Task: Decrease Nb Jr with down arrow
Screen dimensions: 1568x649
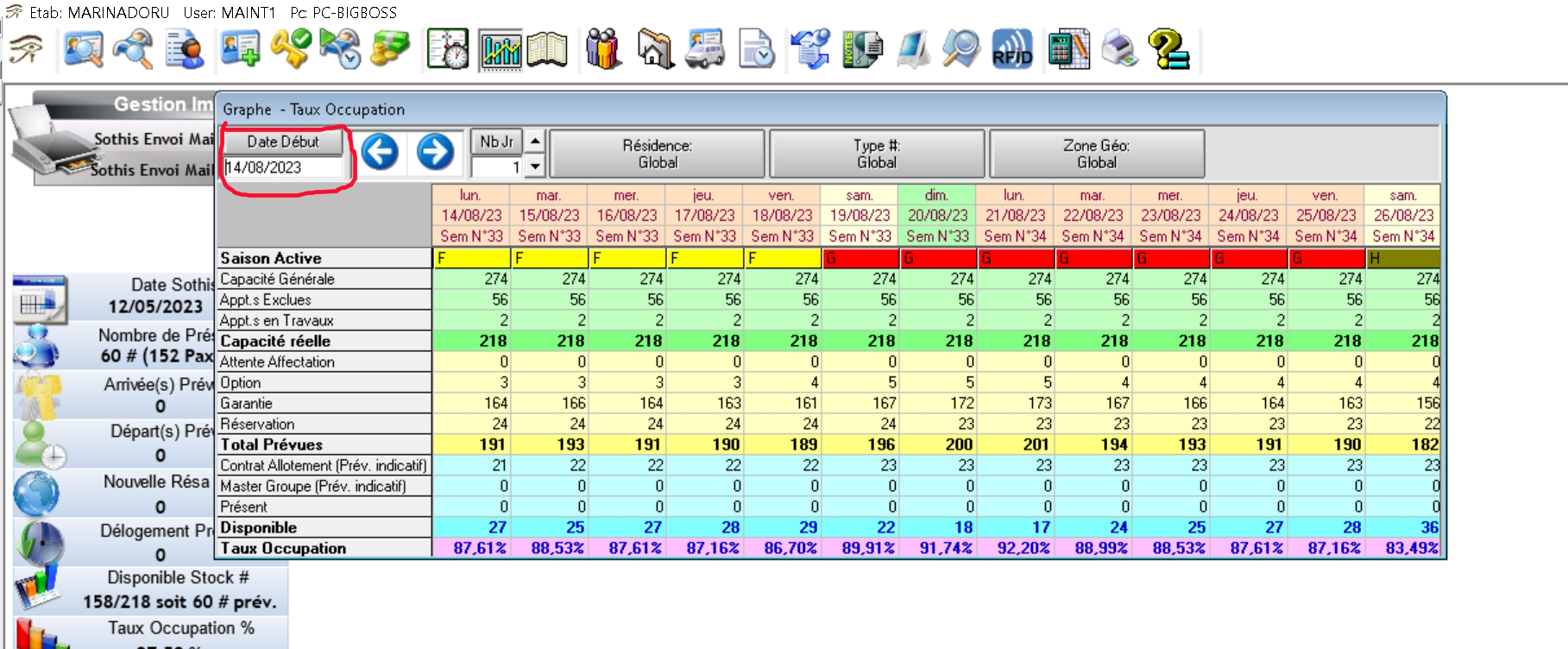Action: click(536, 167)
